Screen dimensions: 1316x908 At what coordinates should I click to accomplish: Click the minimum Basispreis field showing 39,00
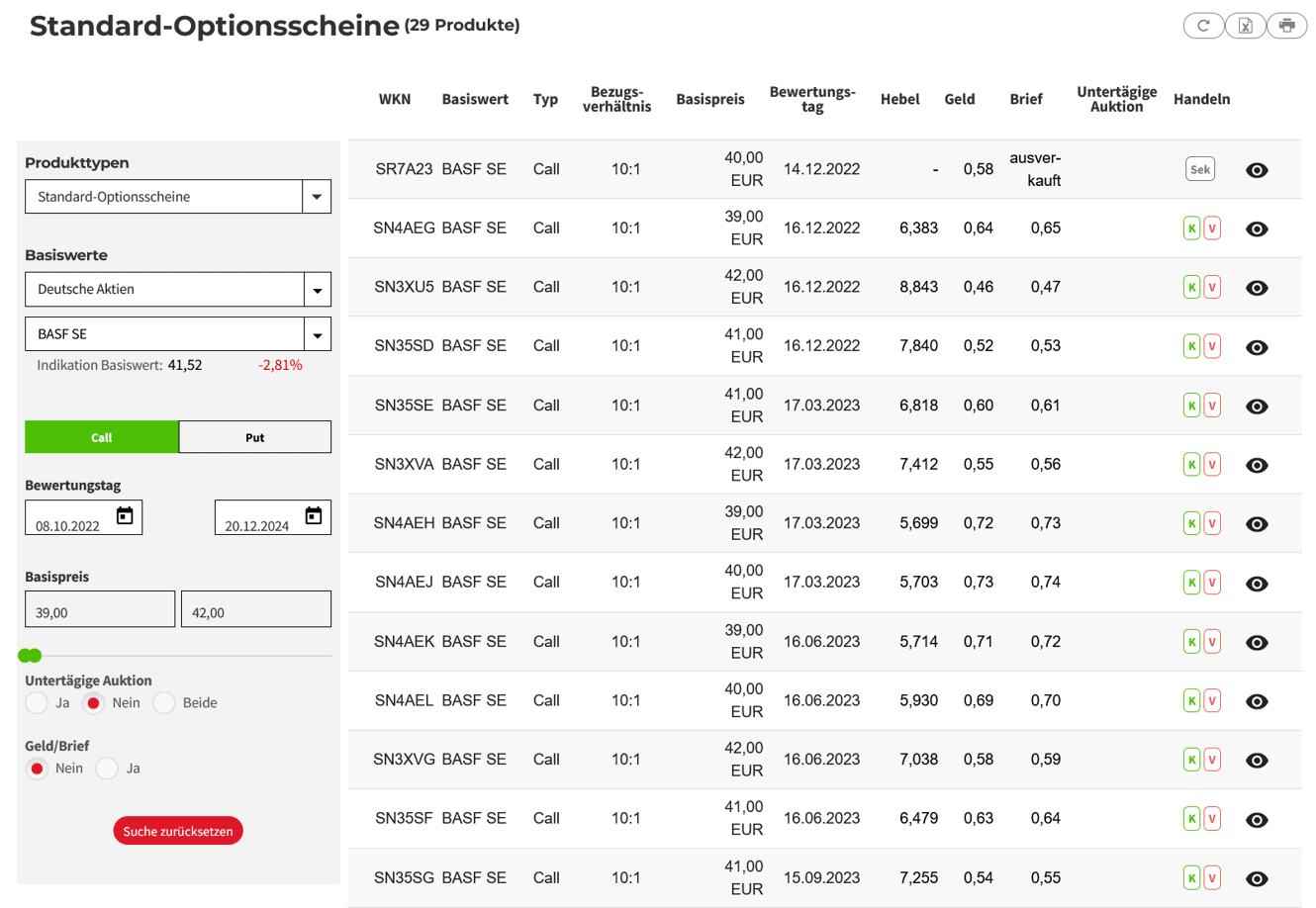(x=99, y=610)
